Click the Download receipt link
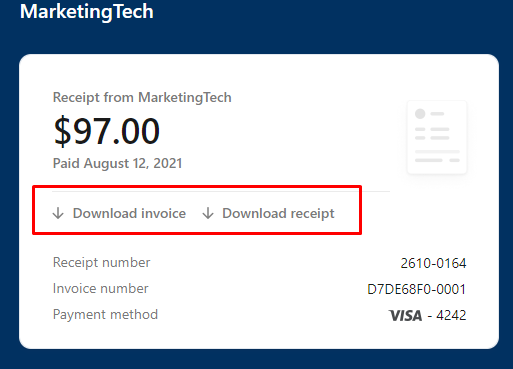 tap(268, 213)
